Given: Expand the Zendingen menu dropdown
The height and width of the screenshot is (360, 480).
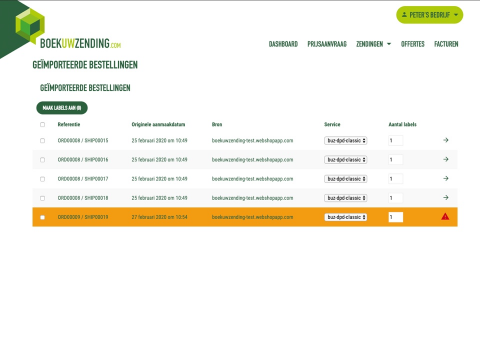Looking at the screenshot, I should [373, 44].
